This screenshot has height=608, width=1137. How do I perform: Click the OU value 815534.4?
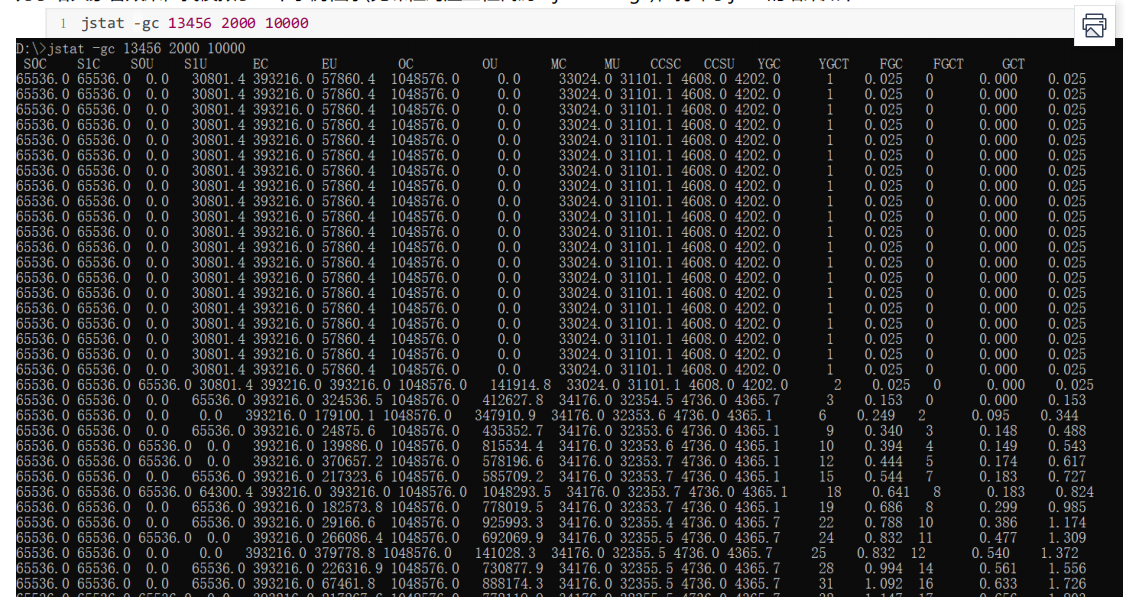pyautogui.click(x=513, y=446)
